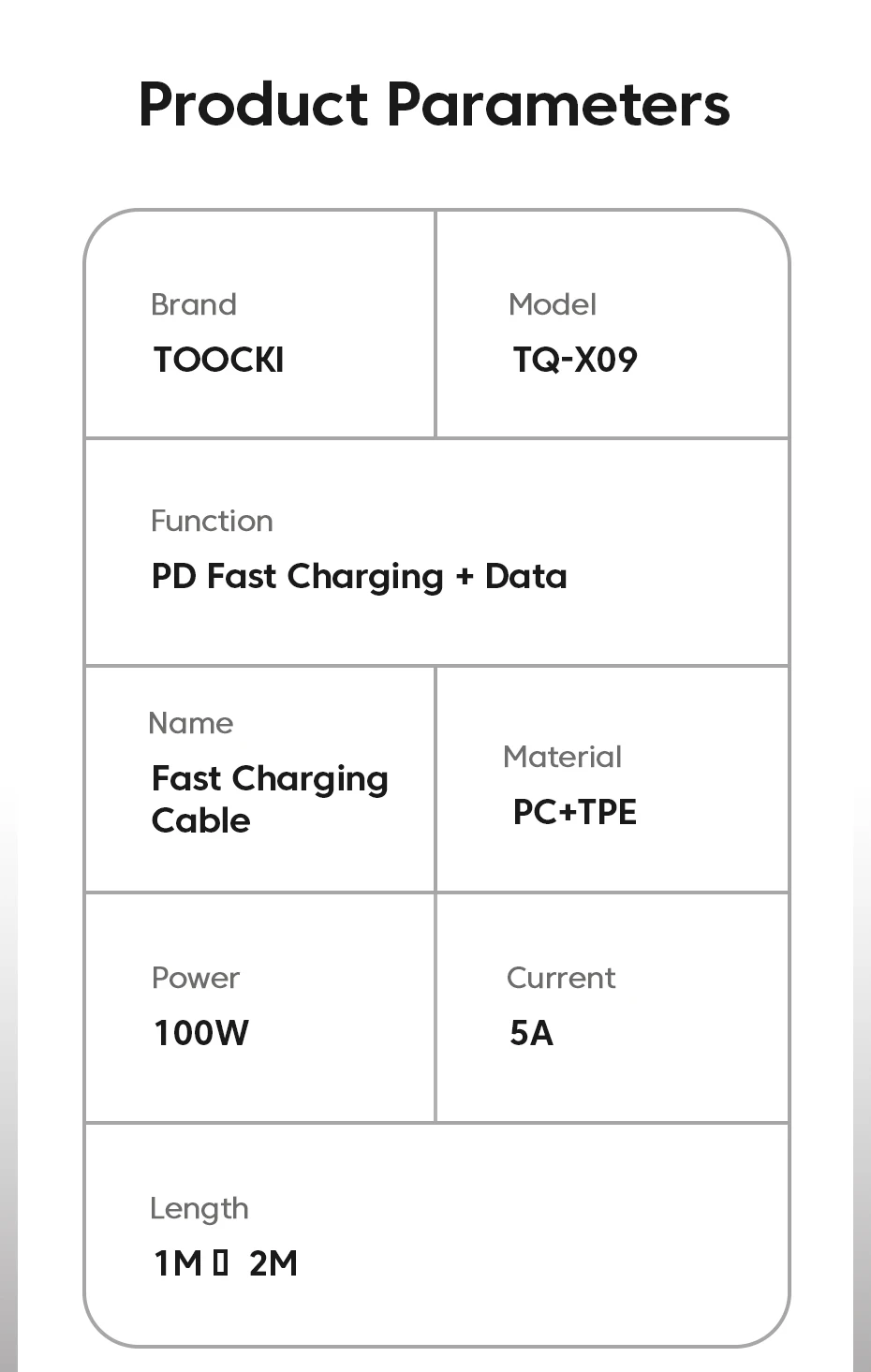Click the word Parameters in the heading
Screen dimensions: 871x1372
[x=557, y=104]
